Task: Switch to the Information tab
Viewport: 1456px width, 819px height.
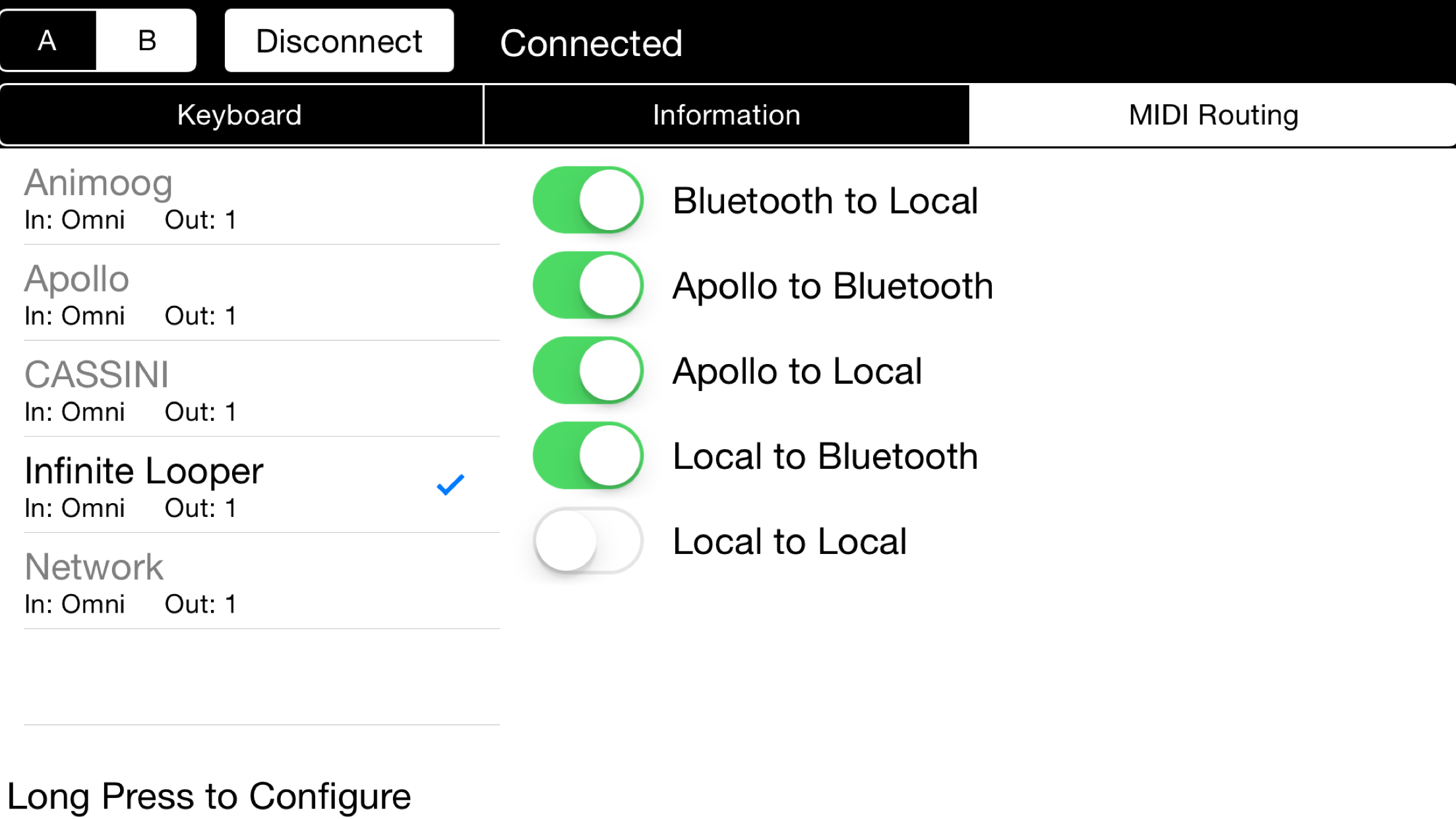Action: pos(727,115)
